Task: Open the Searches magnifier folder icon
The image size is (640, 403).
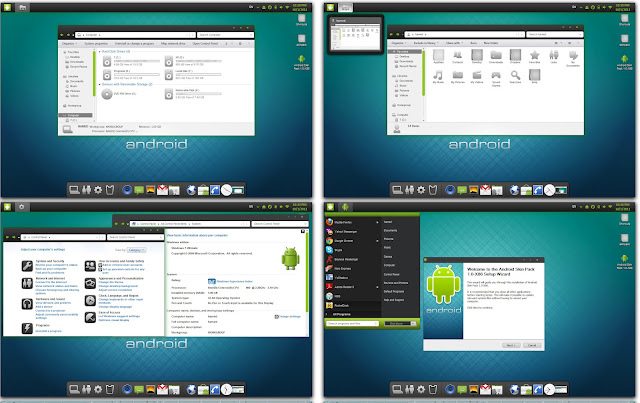Action: click(515, 77)
